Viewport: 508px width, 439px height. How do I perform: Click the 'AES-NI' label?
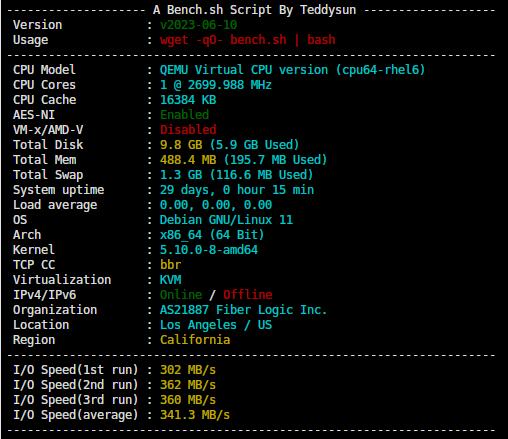34,115
